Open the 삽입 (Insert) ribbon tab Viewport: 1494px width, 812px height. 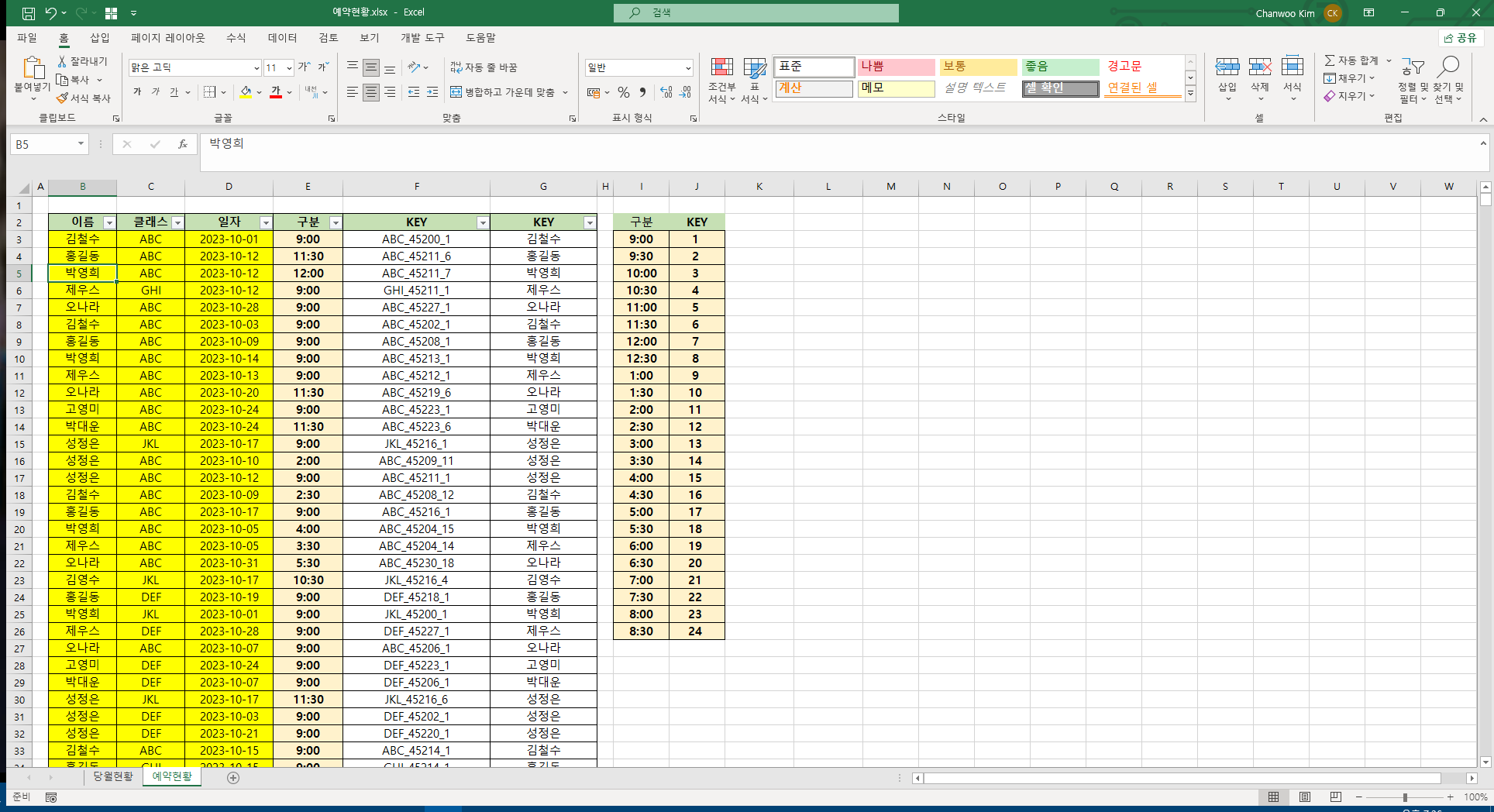(100, 38)
